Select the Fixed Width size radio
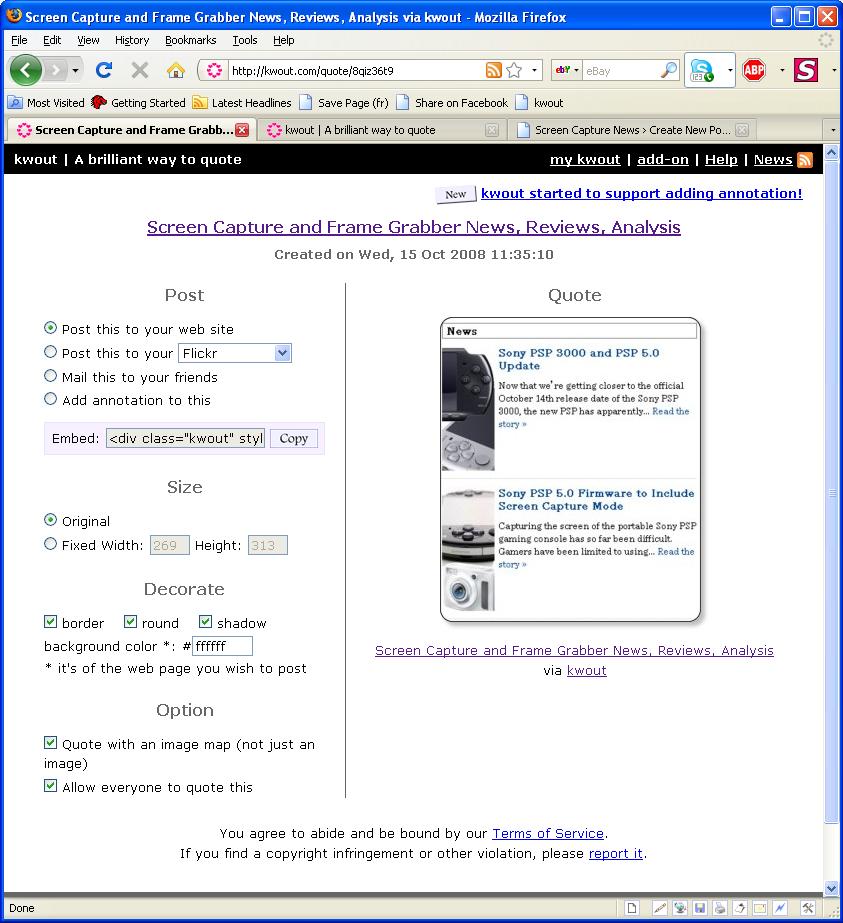The image size is (843, 923). 51,544
